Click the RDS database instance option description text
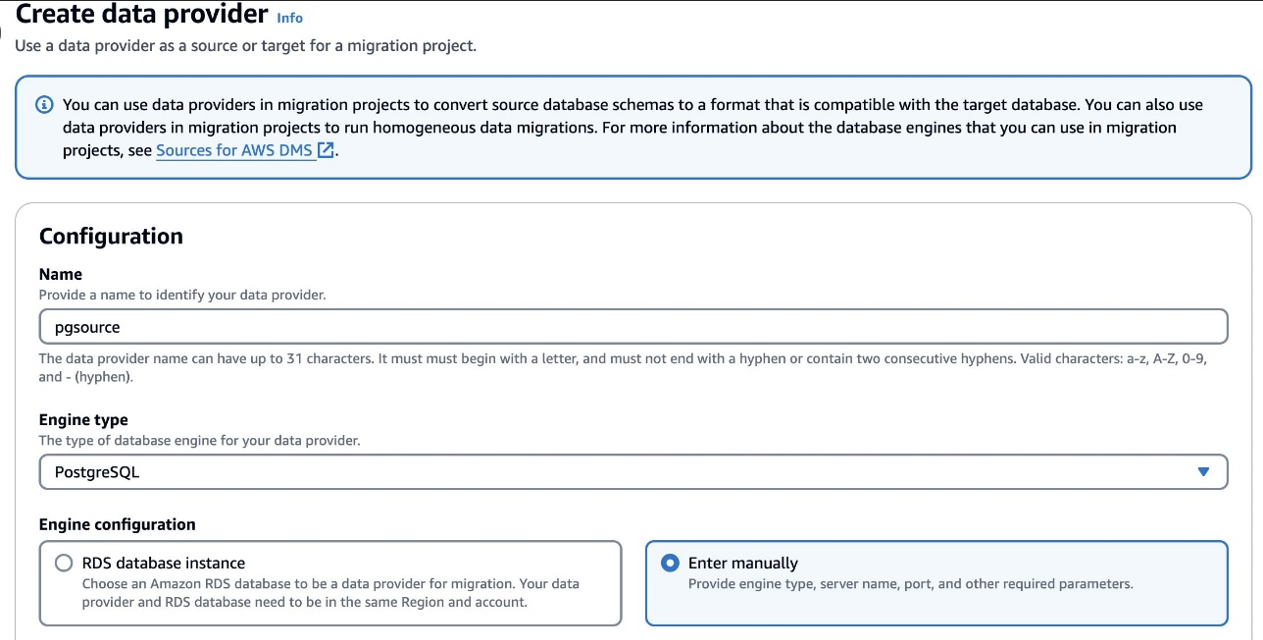 pos(330,593)
